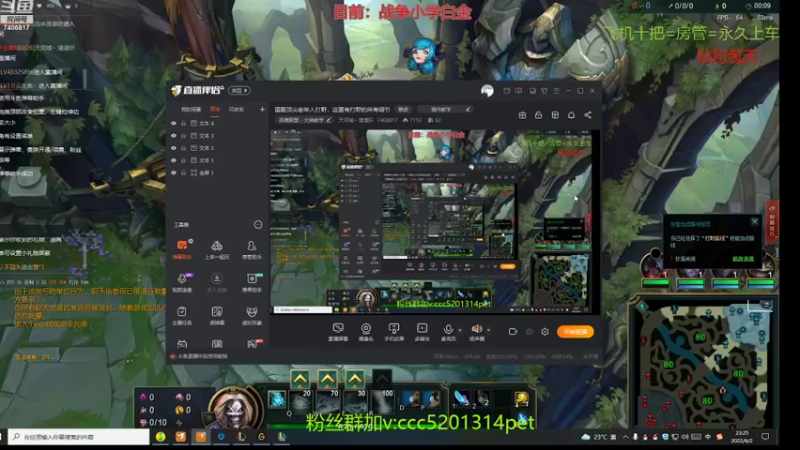Start recording with the camcorder icon

(x=513, y=332)
